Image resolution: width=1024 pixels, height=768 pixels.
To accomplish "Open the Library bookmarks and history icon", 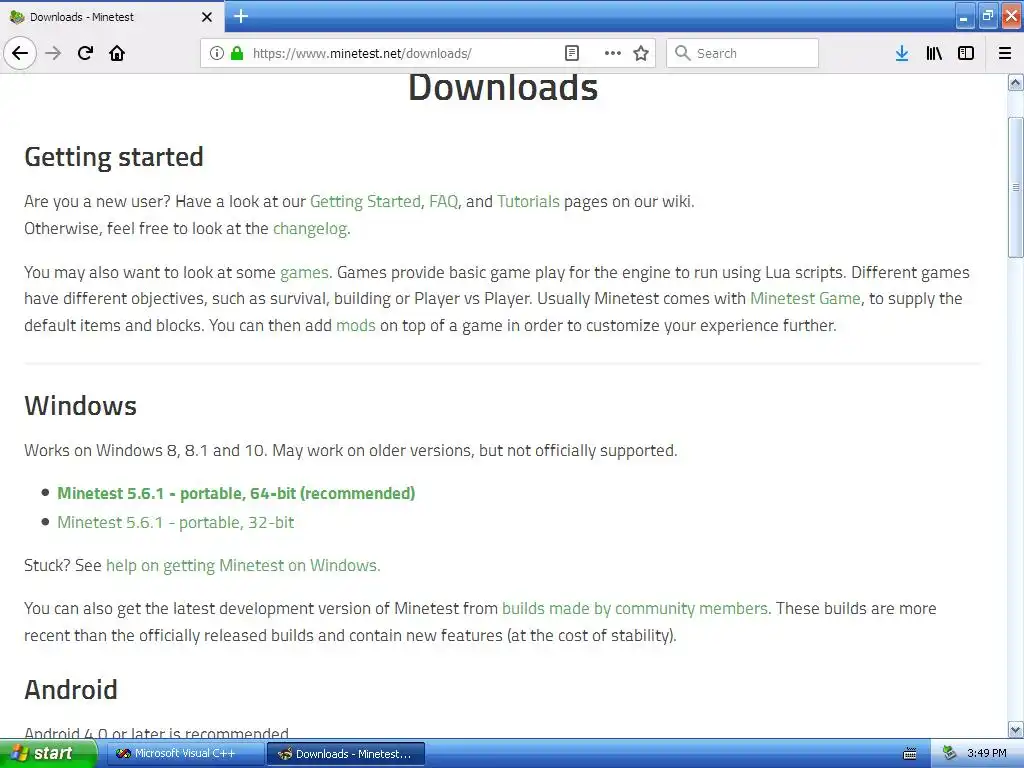I will pos(934,53).
